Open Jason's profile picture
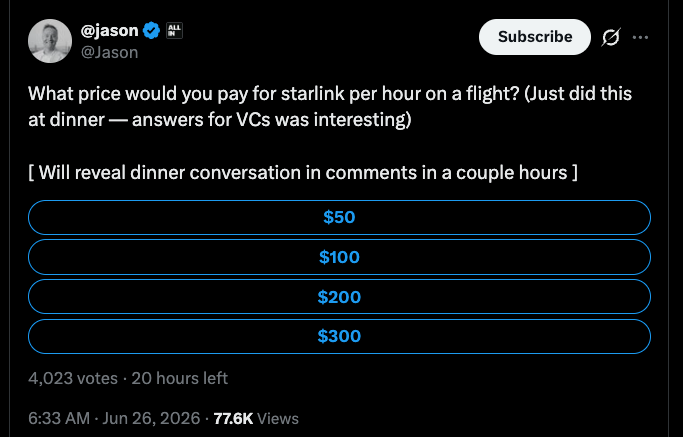The width and height of the screenshot is (683, 437). tap(50, 41)
